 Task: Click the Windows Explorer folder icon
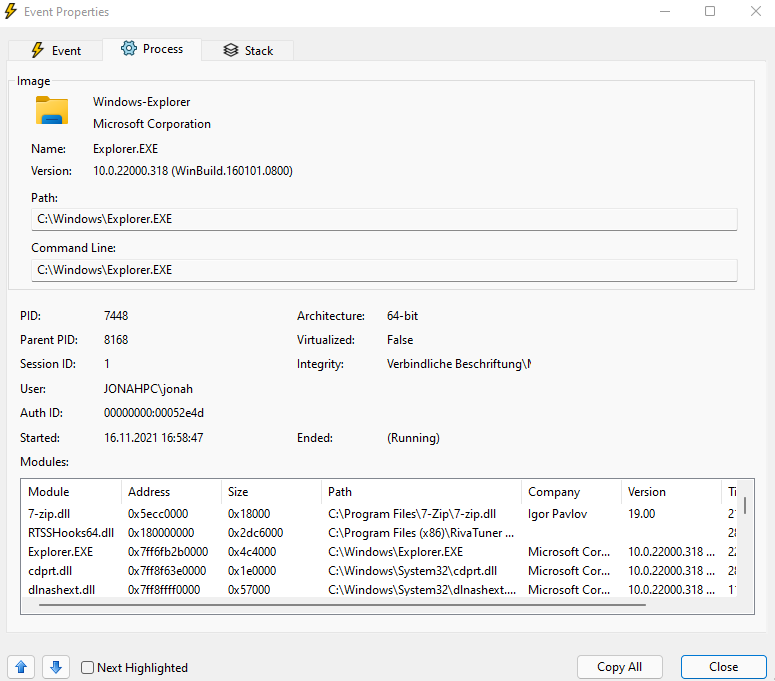tap(52, 110)
